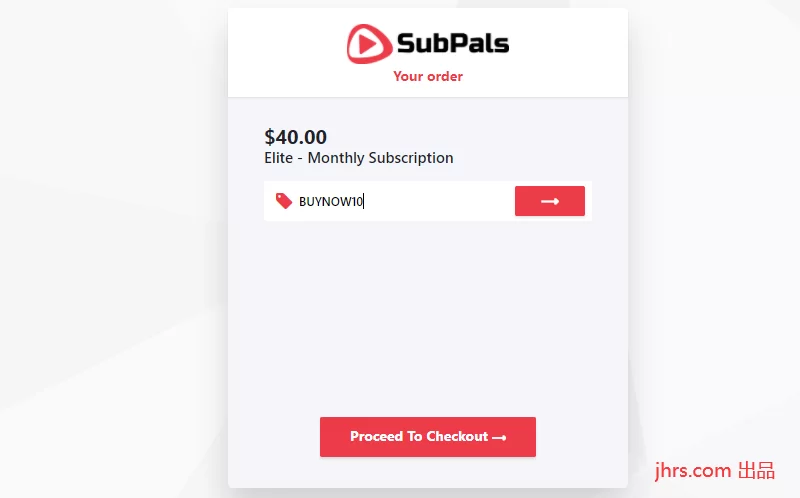Viewport: 800px width, 498px height.
Task: Click the gray page background left of the card
Action: 110,250
